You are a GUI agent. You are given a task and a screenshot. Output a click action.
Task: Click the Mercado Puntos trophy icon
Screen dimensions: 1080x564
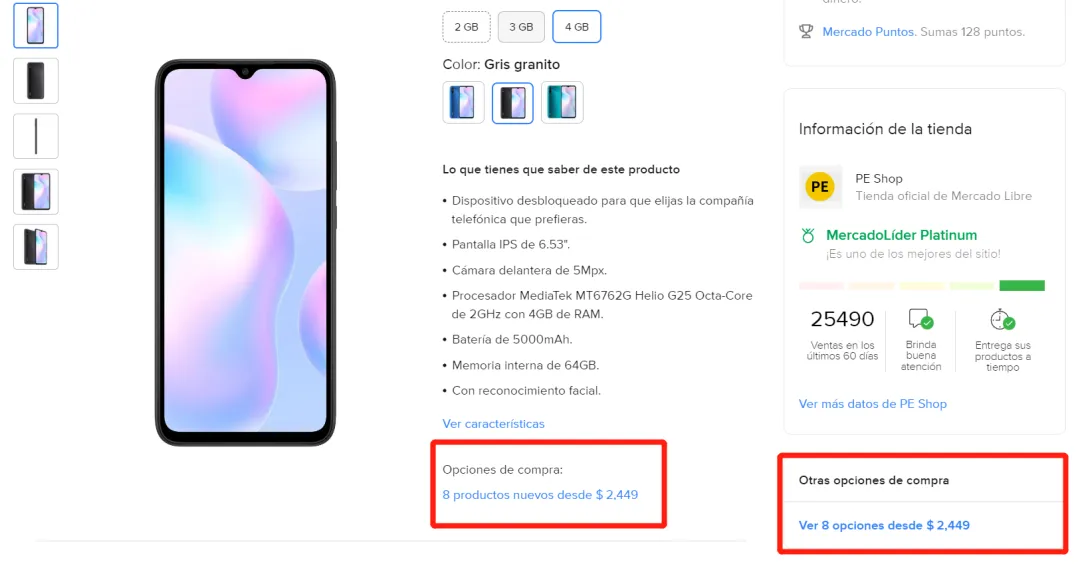coord(806,32)
